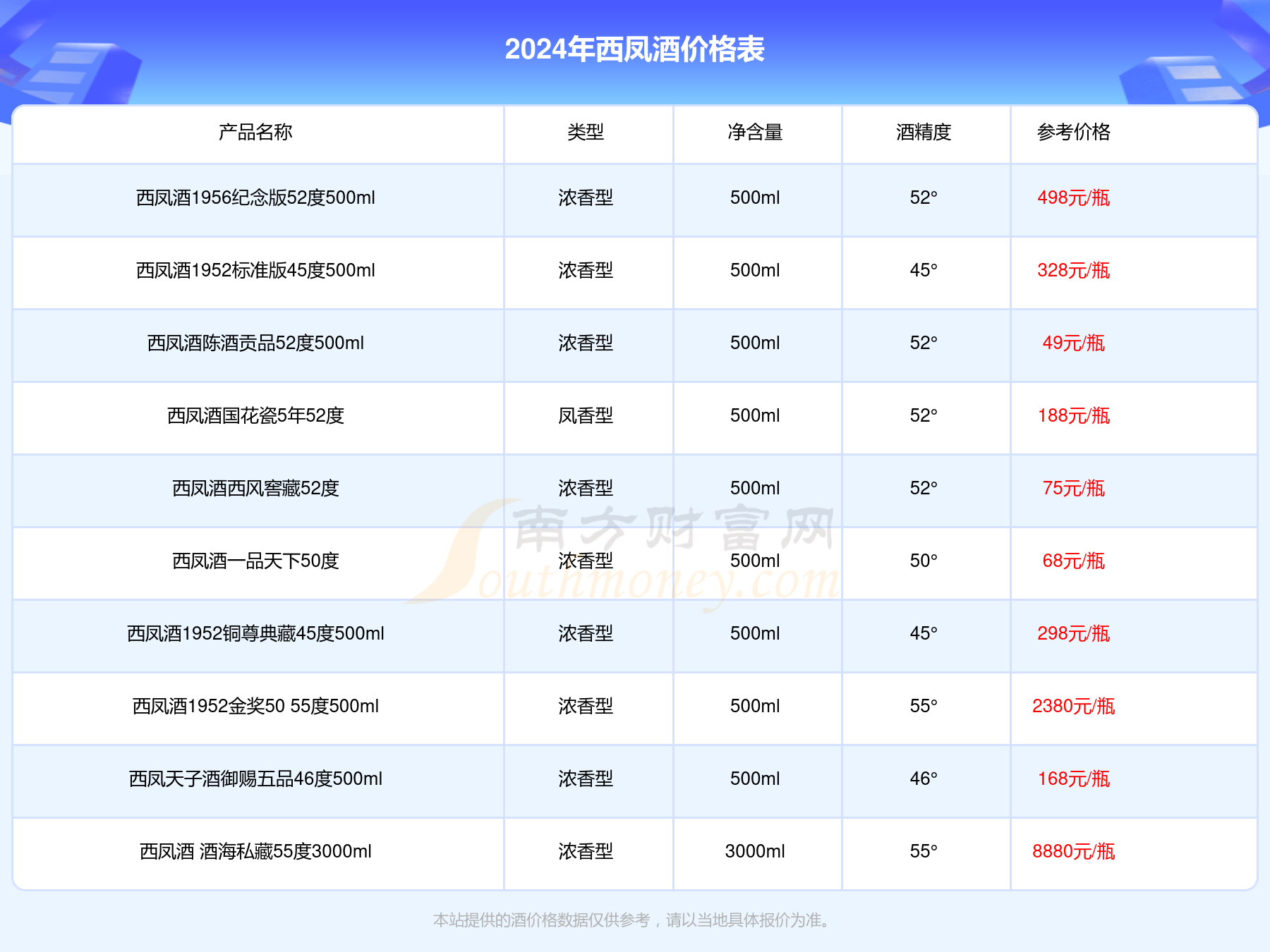
Task: Click the 50° alcohol cell
Action: click(924, 561)
